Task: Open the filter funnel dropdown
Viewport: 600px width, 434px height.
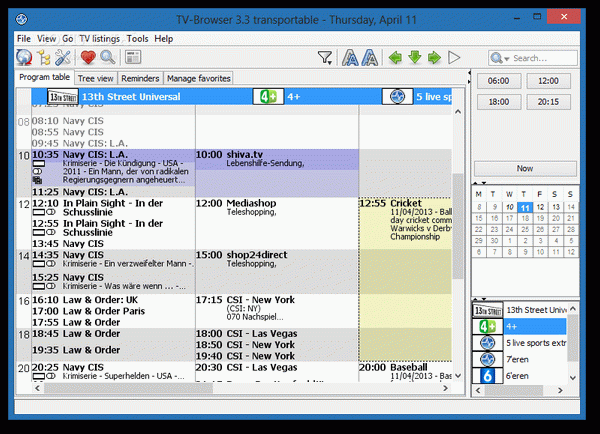Action: [x=325, y=58]
